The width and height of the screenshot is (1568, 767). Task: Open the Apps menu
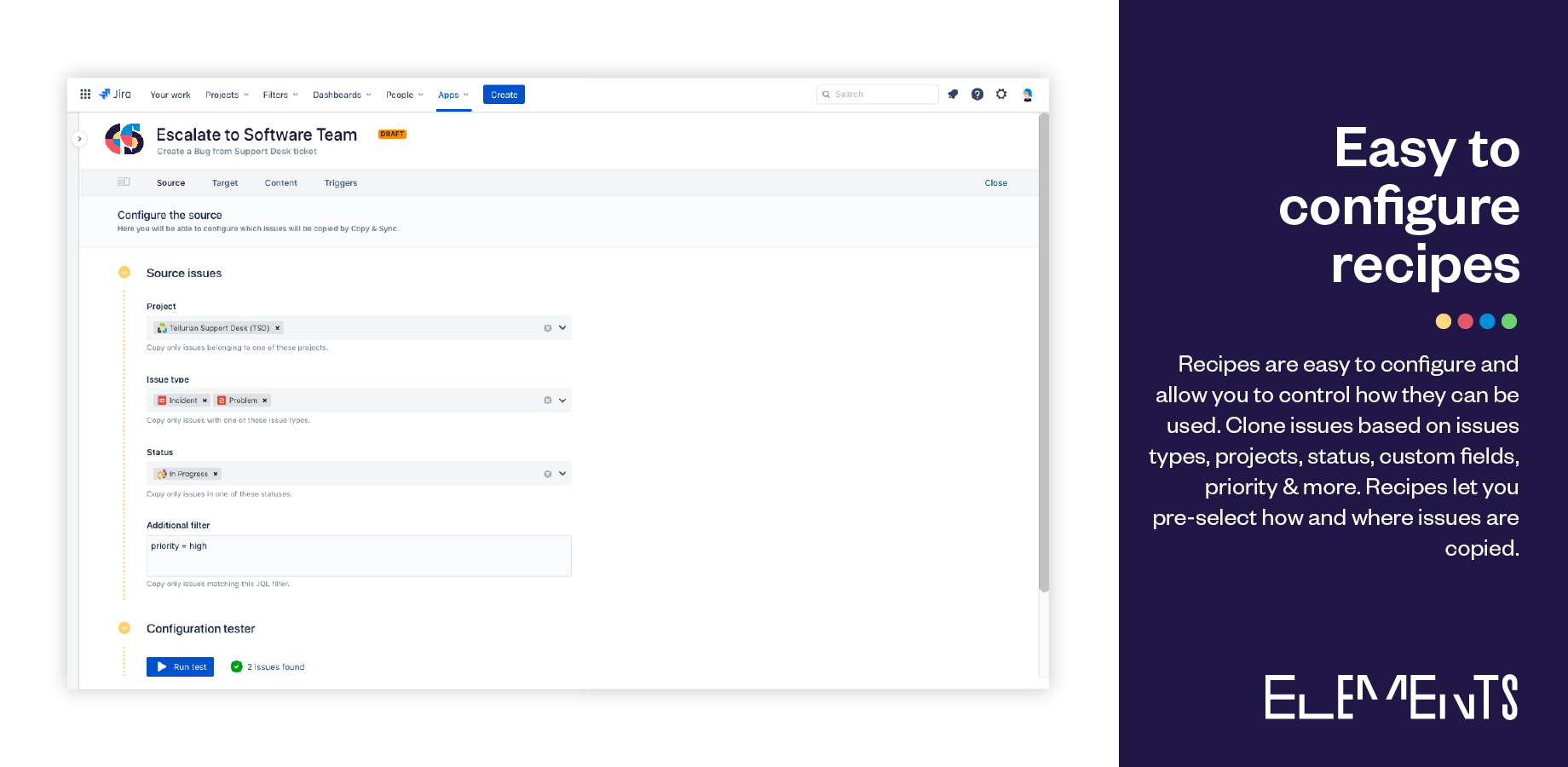tap(453, 95)
